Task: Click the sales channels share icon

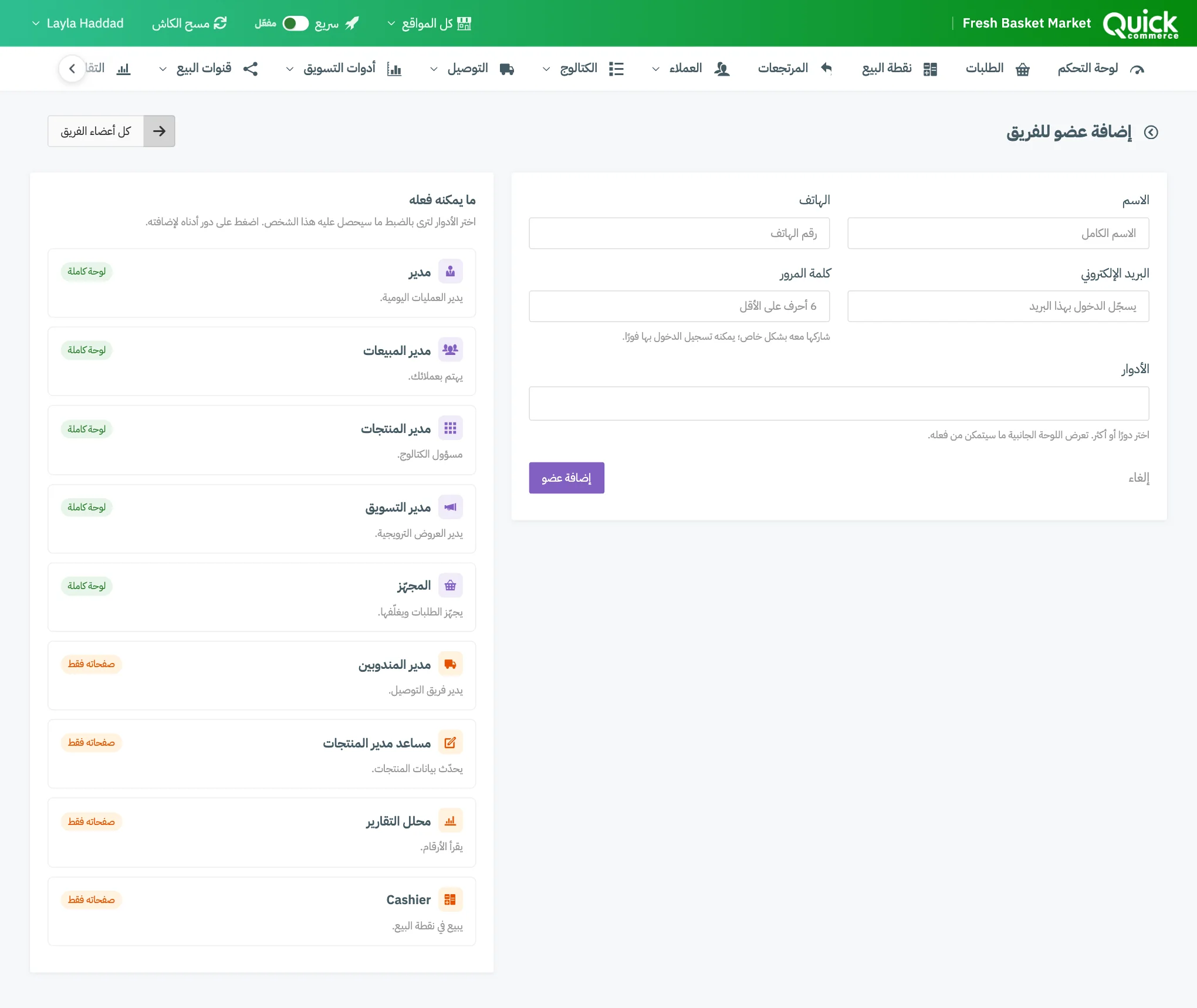Action: [251, 69]
